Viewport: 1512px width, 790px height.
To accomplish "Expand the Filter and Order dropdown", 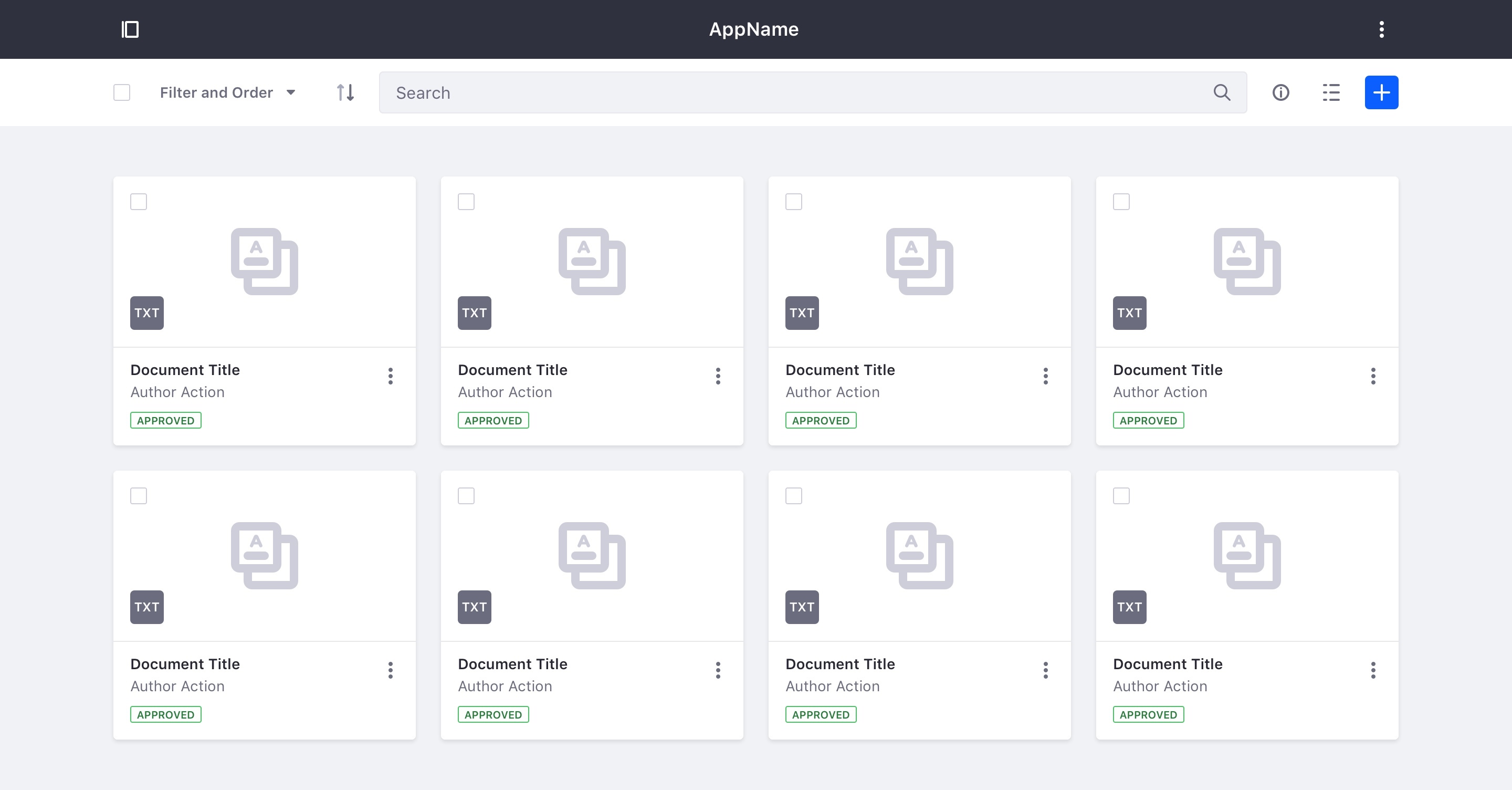I will pyautogui.click(x=228, y=92).
